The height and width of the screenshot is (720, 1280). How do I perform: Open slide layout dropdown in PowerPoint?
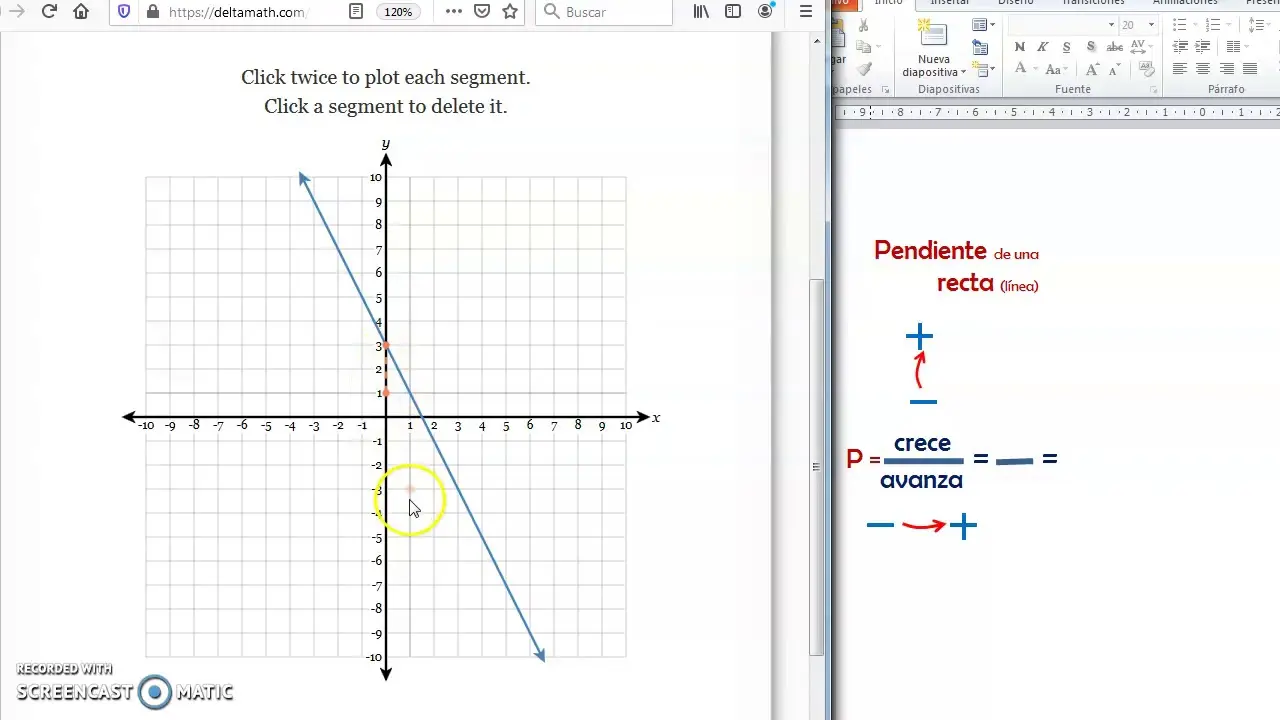tap(983, 25)
